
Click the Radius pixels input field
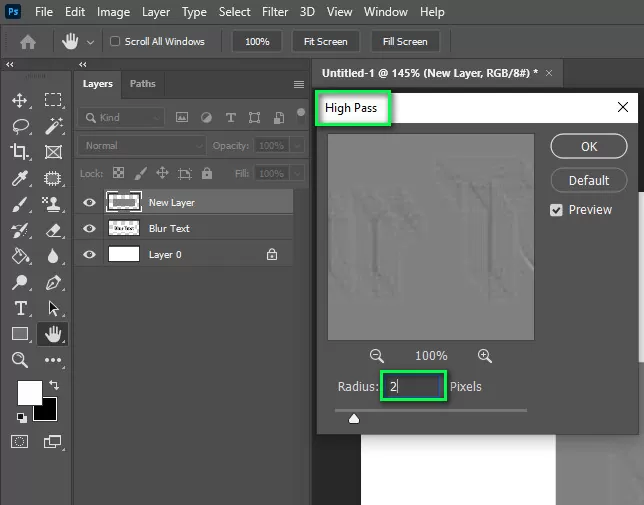413,386
